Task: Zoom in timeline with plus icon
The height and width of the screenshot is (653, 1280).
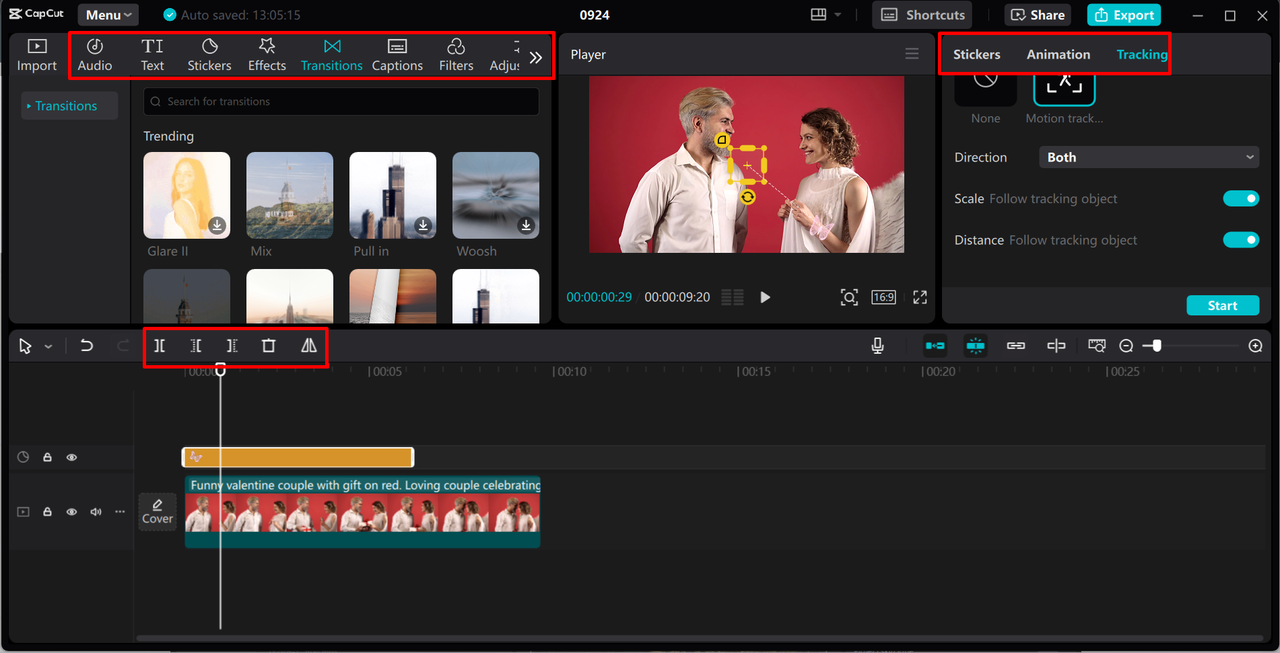Action: point(1256,345)
